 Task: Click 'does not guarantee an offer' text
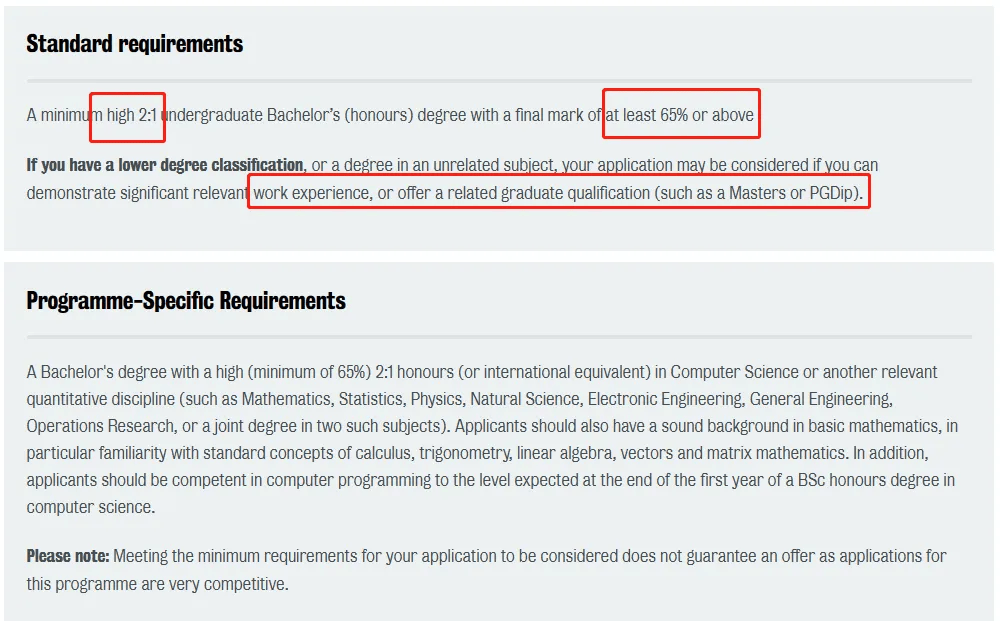(718, 556)
